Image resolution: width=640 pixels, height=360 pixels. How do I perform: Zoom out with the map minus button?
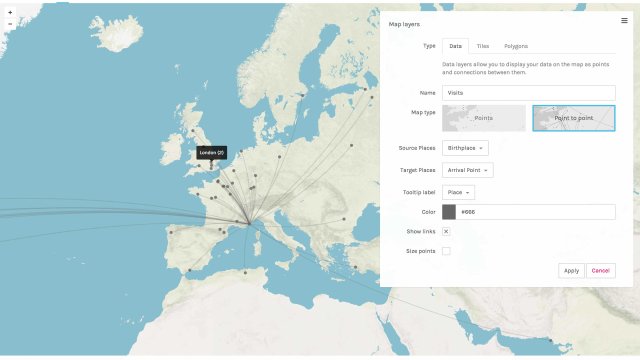(10, 24)
